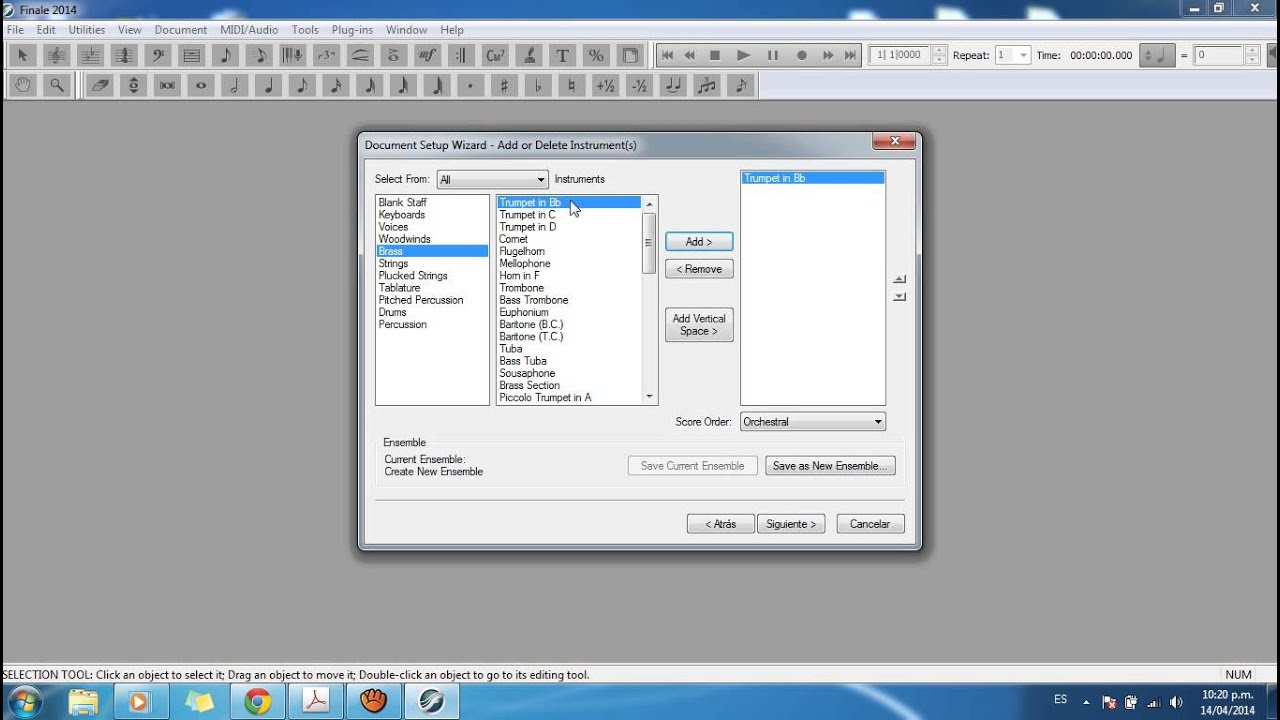Click the instrument list scrollbar thumb
The image size is (1280, 720).
648,242
